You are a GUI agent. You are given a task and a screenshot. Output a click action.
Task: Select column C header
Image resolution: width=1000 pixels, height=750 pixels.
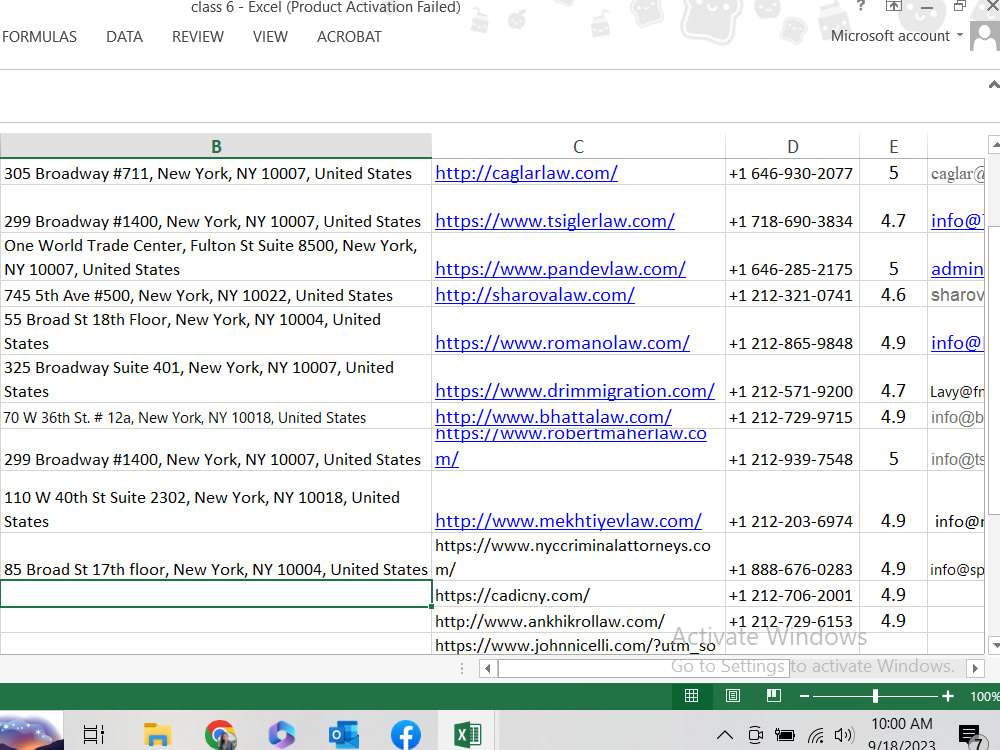(578, 147)
